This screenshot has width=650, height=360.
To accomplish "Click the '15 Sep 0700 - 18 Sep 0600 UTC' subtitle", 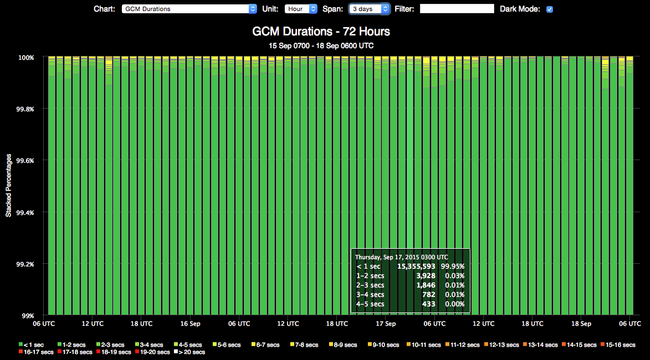I will click(320, 46).
